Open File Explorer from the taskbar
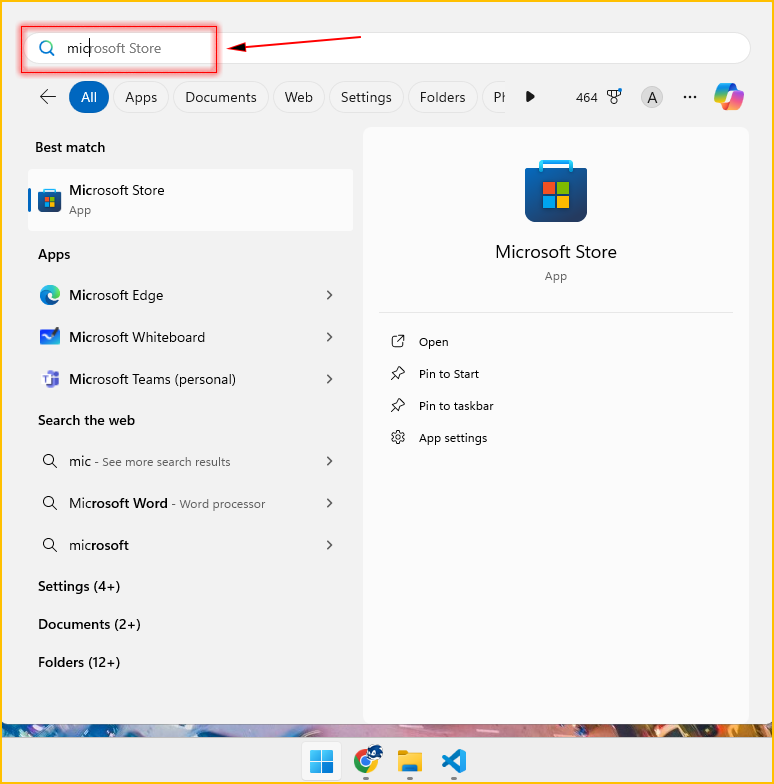774x784 pixels. (409, 761)
